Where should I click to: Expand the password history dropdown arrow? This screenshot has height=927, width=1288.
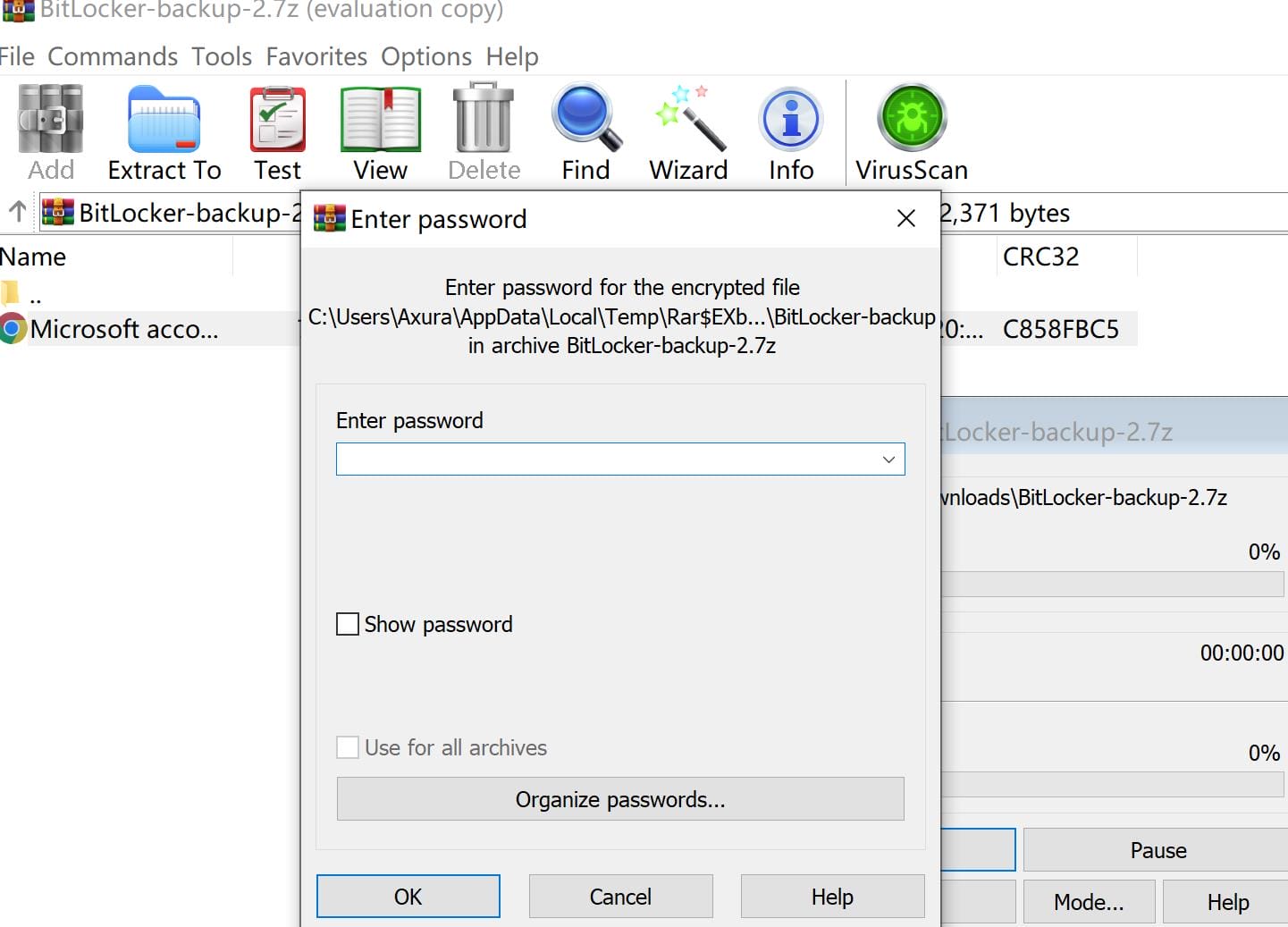[888, 459]
